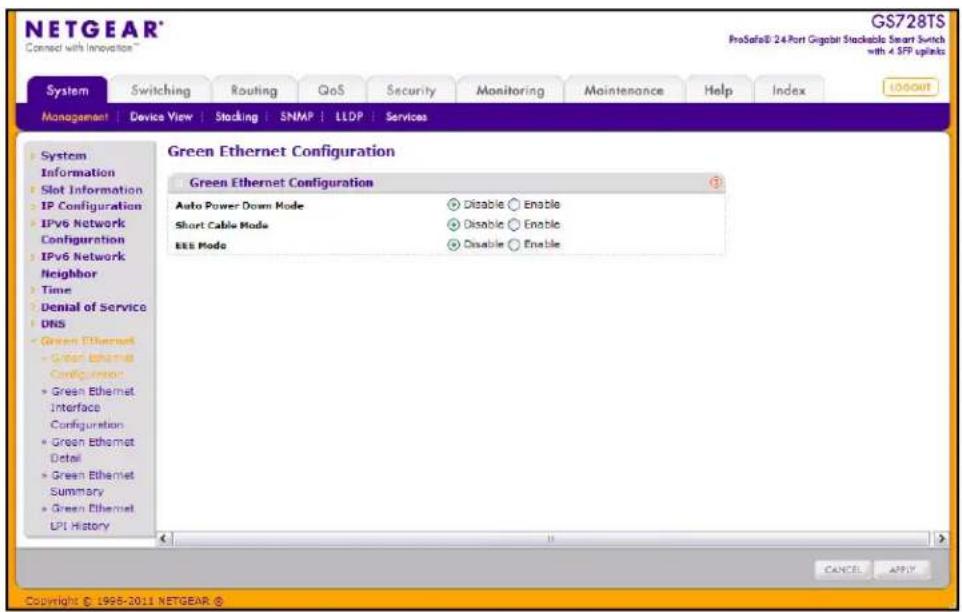962x612 pixels.
Task: Expand IPv6 Network Neighbor in sidebar
Action: tap(83, 265)
